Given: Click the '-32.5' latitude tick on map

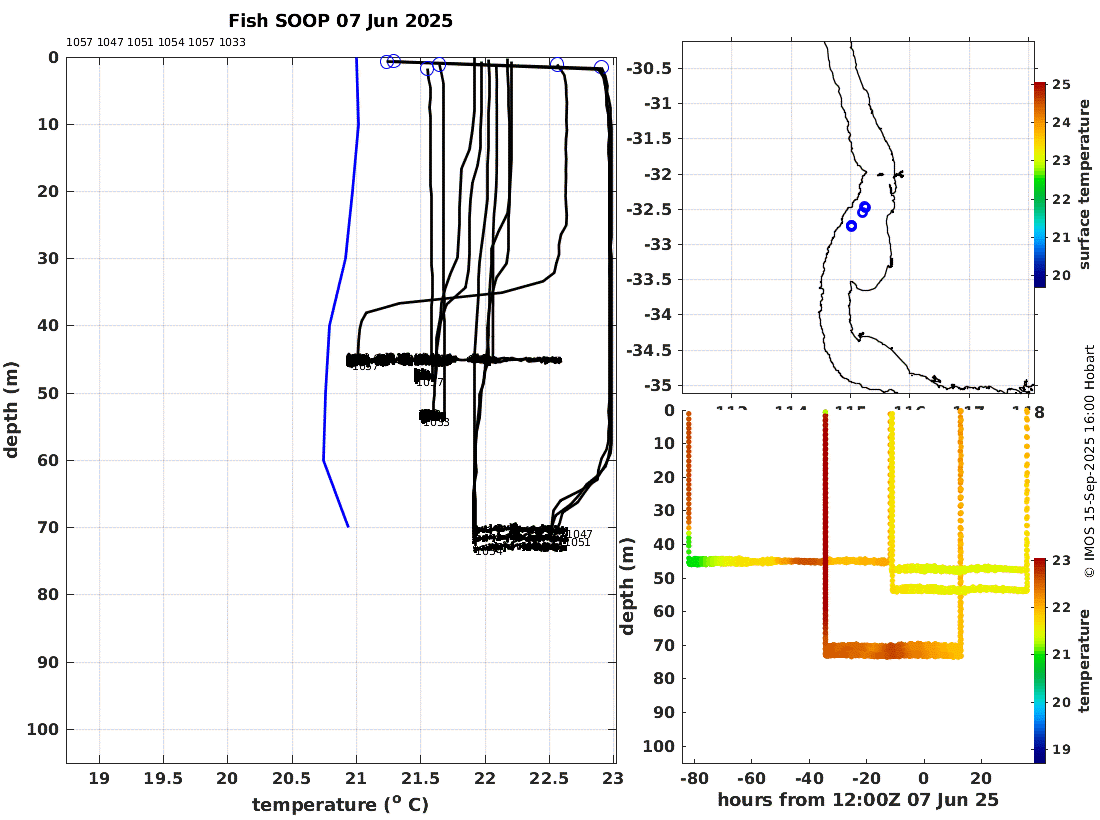Looking at the screenshot, I should 649,209.
